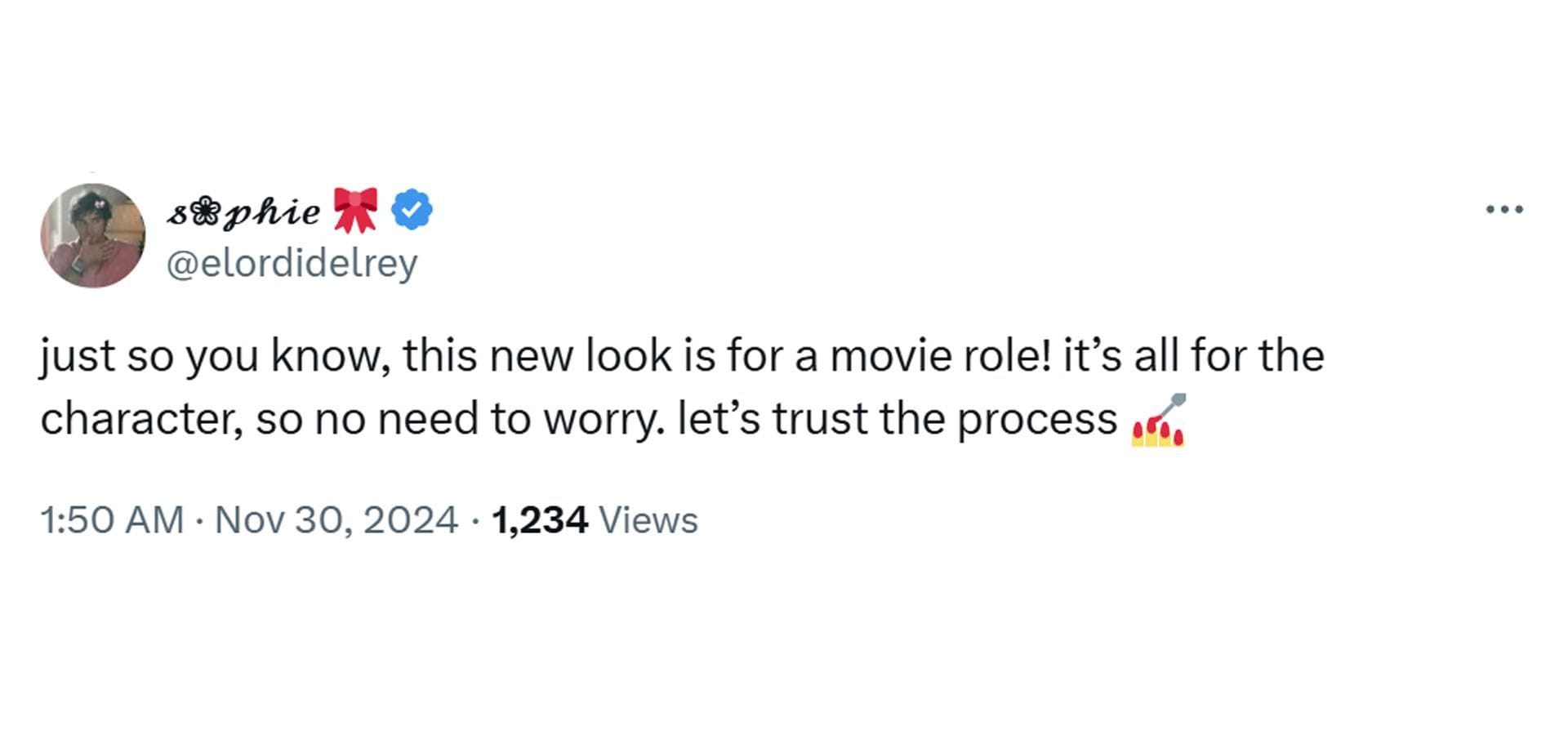This screenshot has width=1568, height=735.
Task: Click 'it’s all for the' in the tweet
Action: click(1193, 356)
